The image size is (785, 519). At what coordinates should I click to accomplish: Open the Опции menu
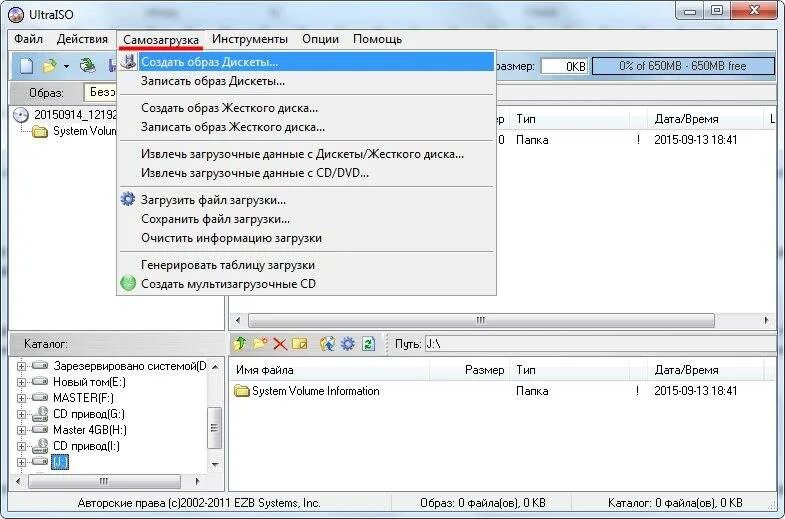tap(320, 39)
